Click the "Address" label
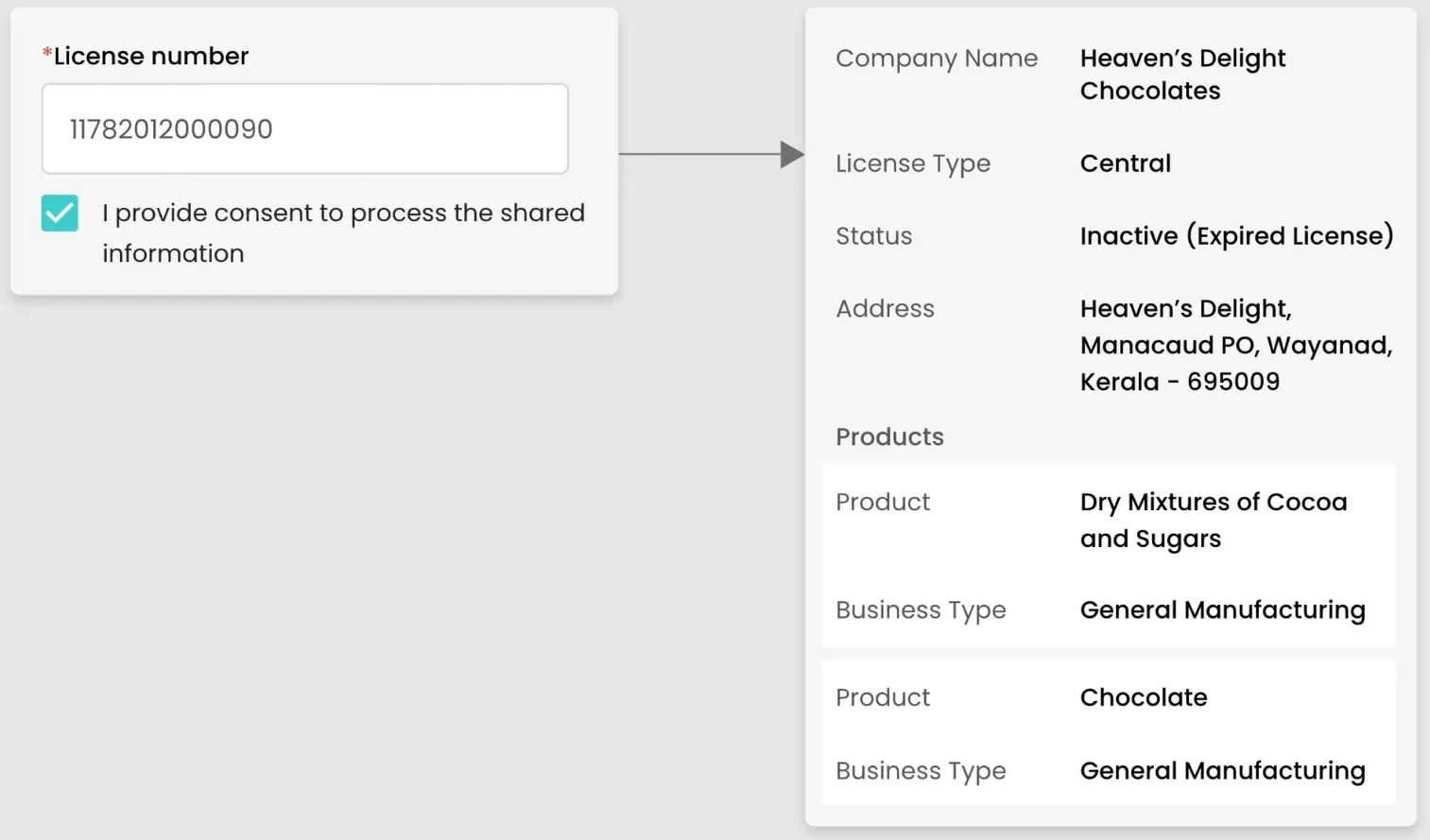This screenshot has width=1430, height=840. (885, 309)
